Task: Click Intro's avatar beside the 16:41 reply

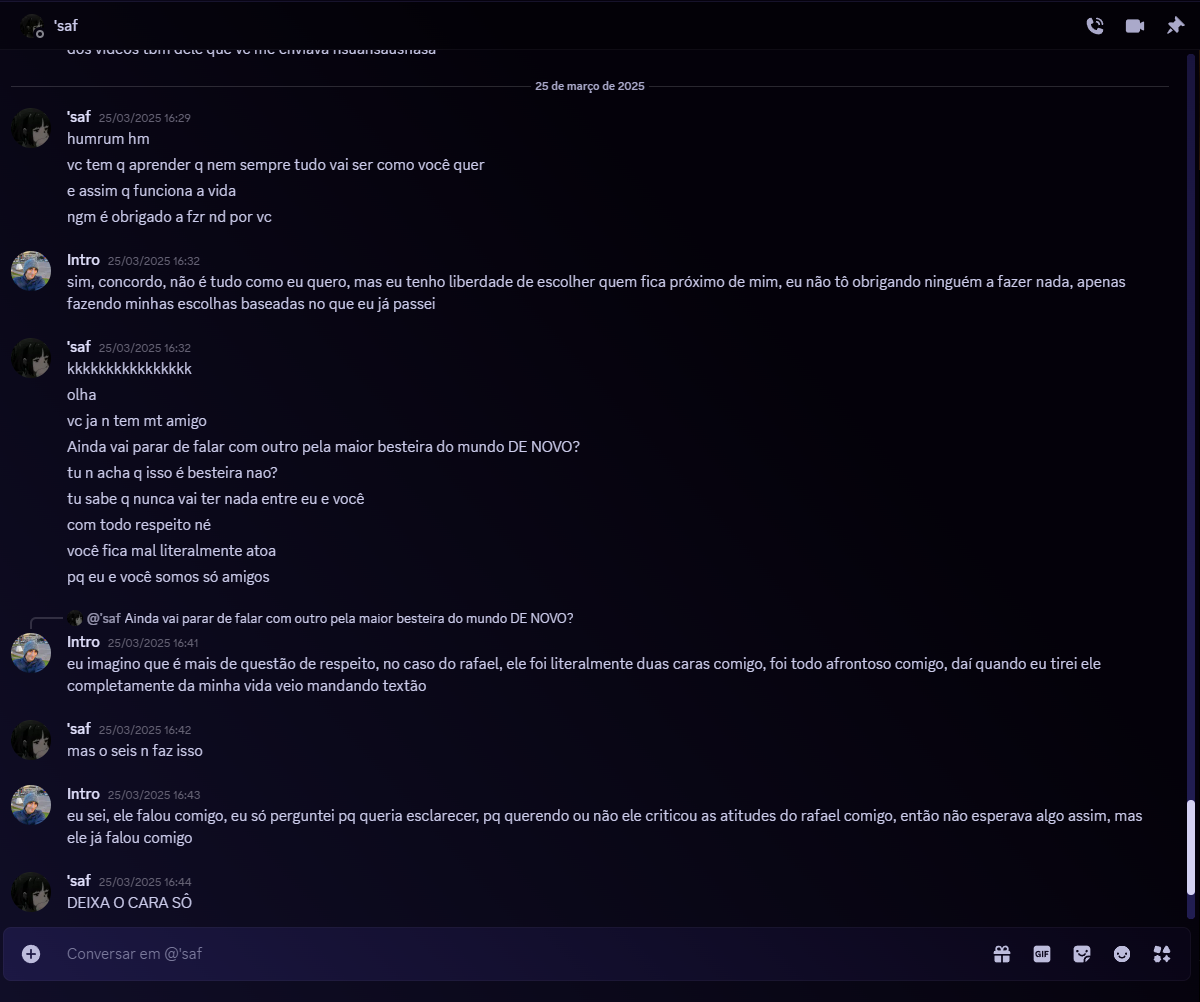Action: (31, 653)
